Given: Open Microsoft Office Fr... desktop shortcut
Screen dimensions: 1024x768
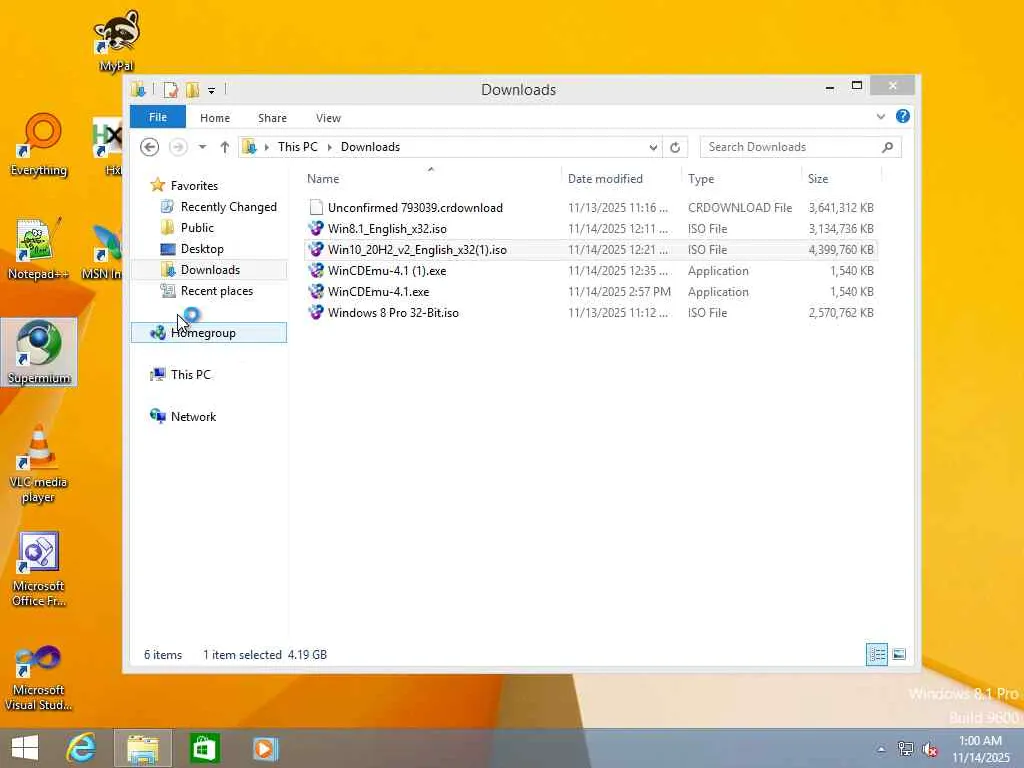Looking at the screenshot, I should [x=39, y=569].
